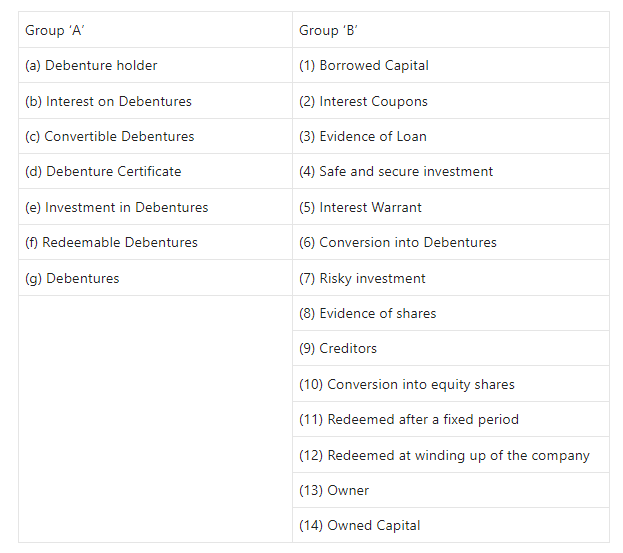
Task: Click Redeemed after a fixed period
Action: [451, 419]
